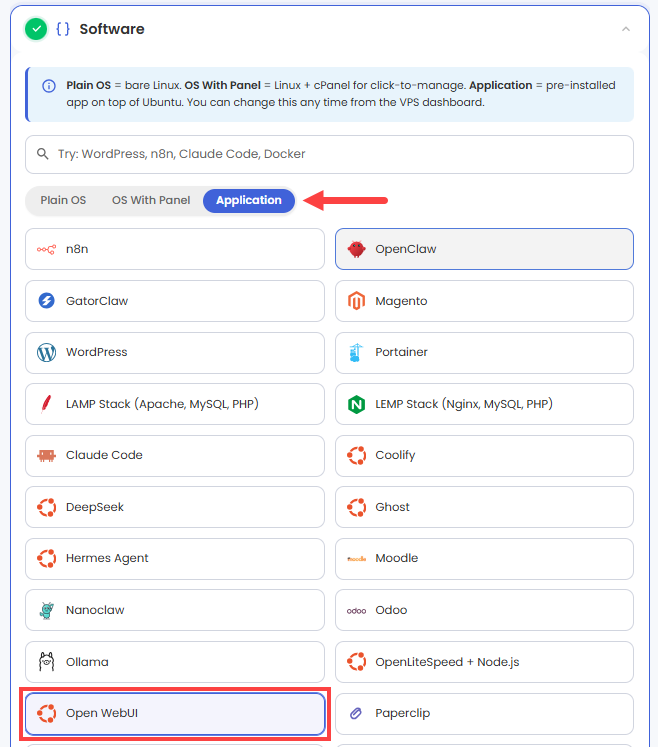658x747 pixels.
Task: Pick the Ollama application card
Action: pos(175,662)
